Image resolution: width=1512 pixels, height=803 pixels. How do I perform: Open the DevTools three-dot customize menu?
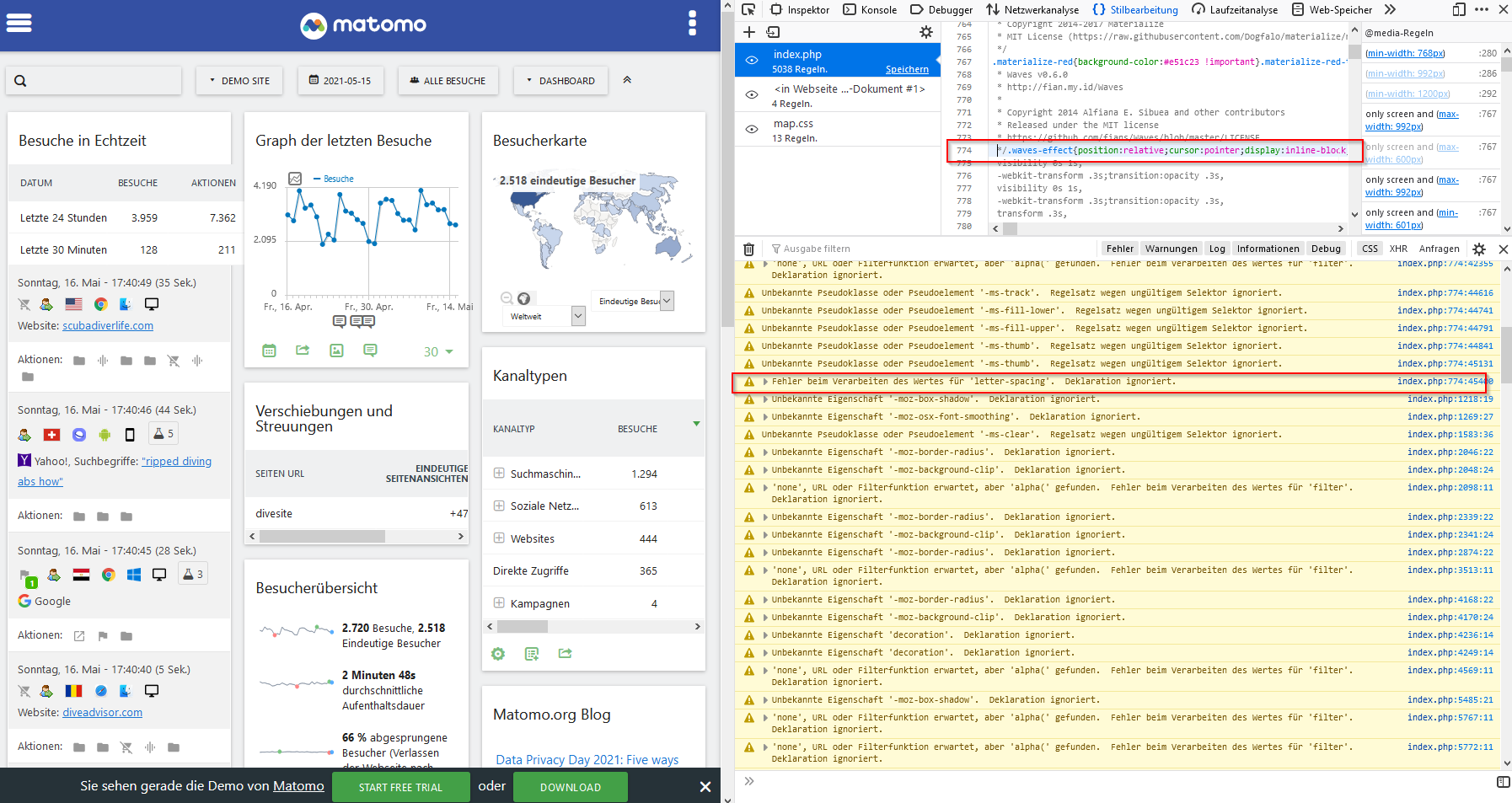[1482, 10]
